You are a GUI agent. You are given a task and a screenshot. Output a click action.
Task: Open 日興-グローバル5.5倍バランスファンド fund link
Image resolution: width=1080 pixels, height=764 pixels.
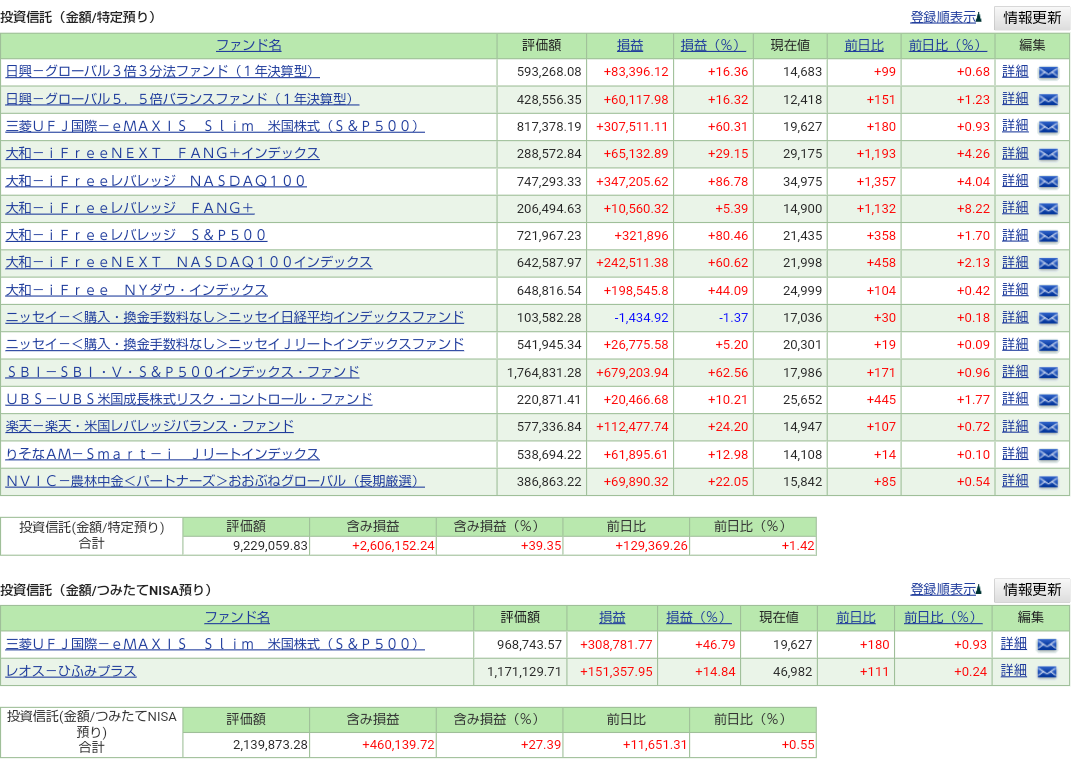tap(183, 99)
